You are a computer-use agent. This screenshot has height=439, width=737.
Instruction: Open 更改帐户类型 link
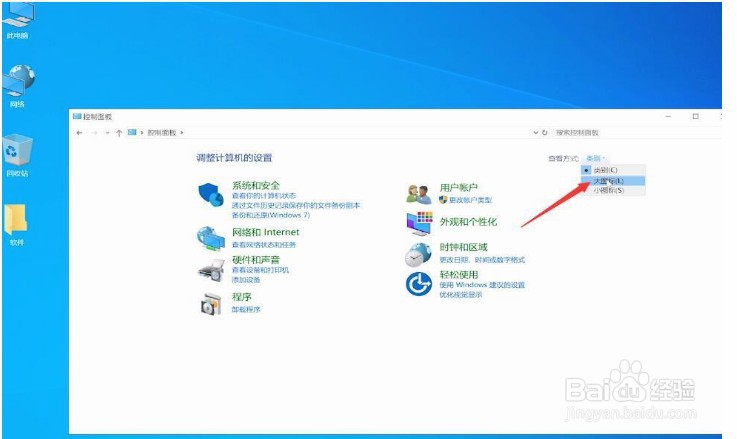coord(470,200)
